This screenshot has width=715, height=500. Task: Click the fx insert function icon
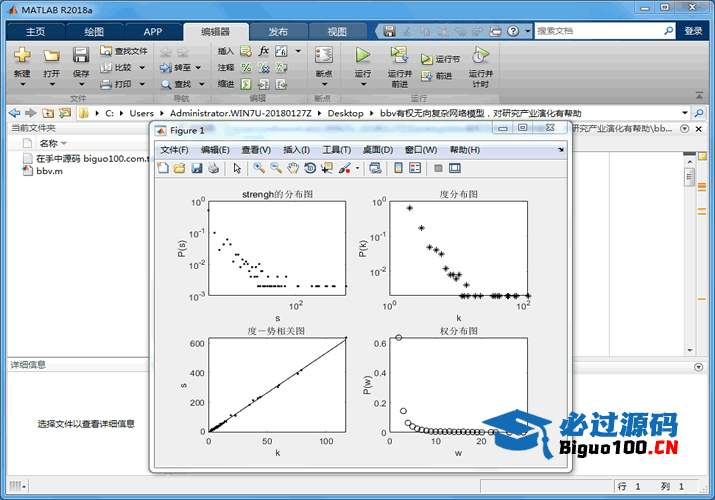263,51
